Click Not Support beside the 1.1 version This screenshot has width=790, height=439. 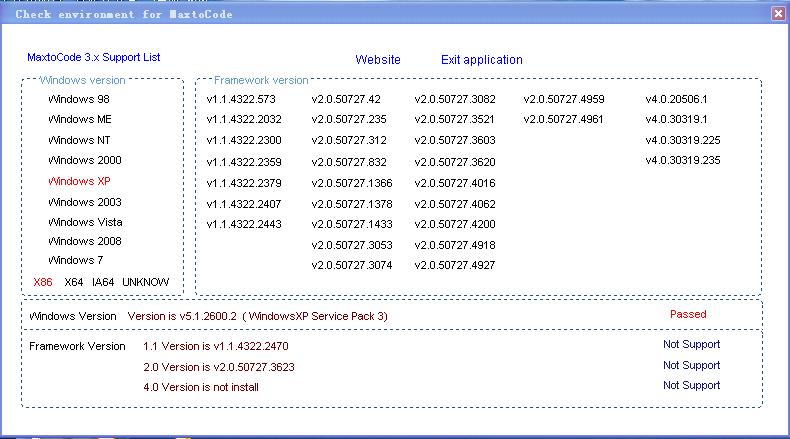click(x=691, y=345)
